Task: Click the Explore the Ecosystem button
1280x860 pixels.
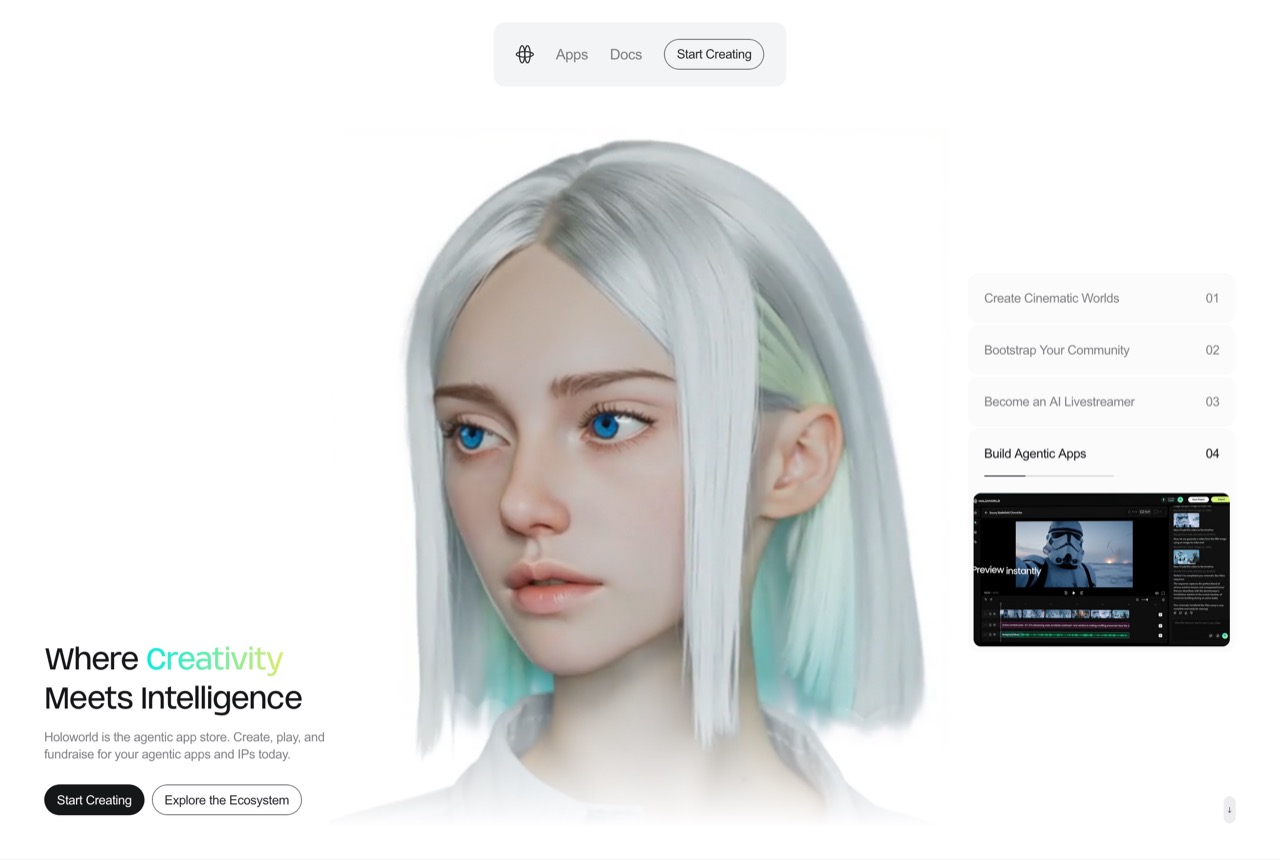Action: click(226, 800)
